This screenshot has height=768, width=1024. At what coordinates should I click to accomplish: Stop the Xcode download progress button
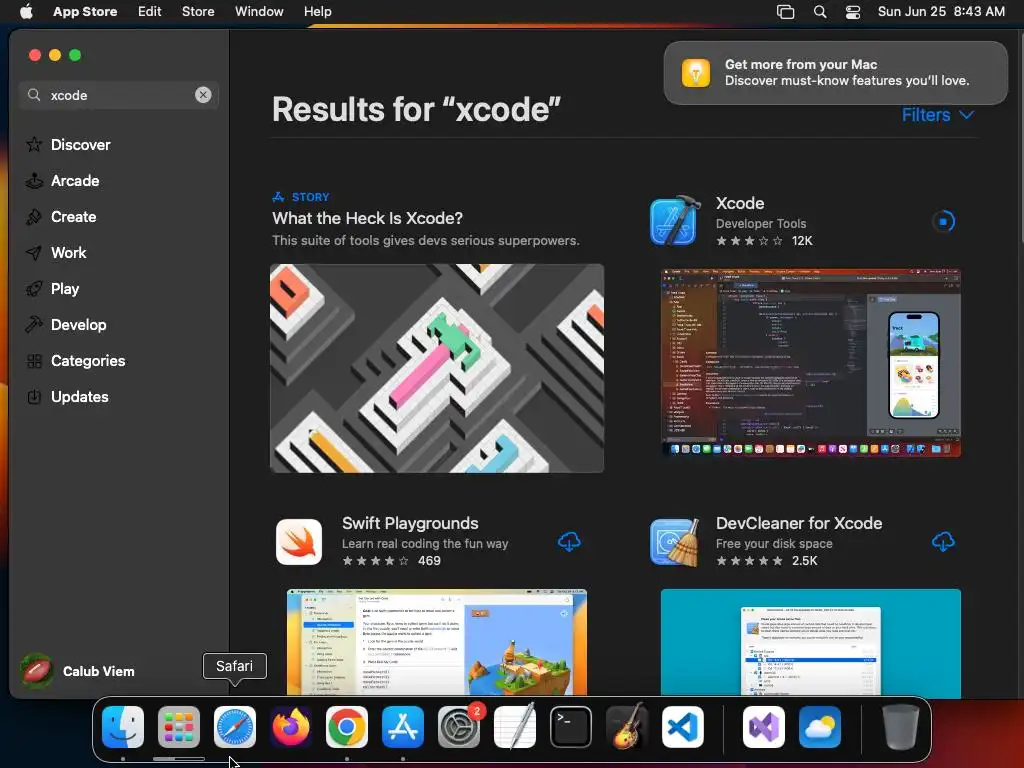tap(943, 221)
